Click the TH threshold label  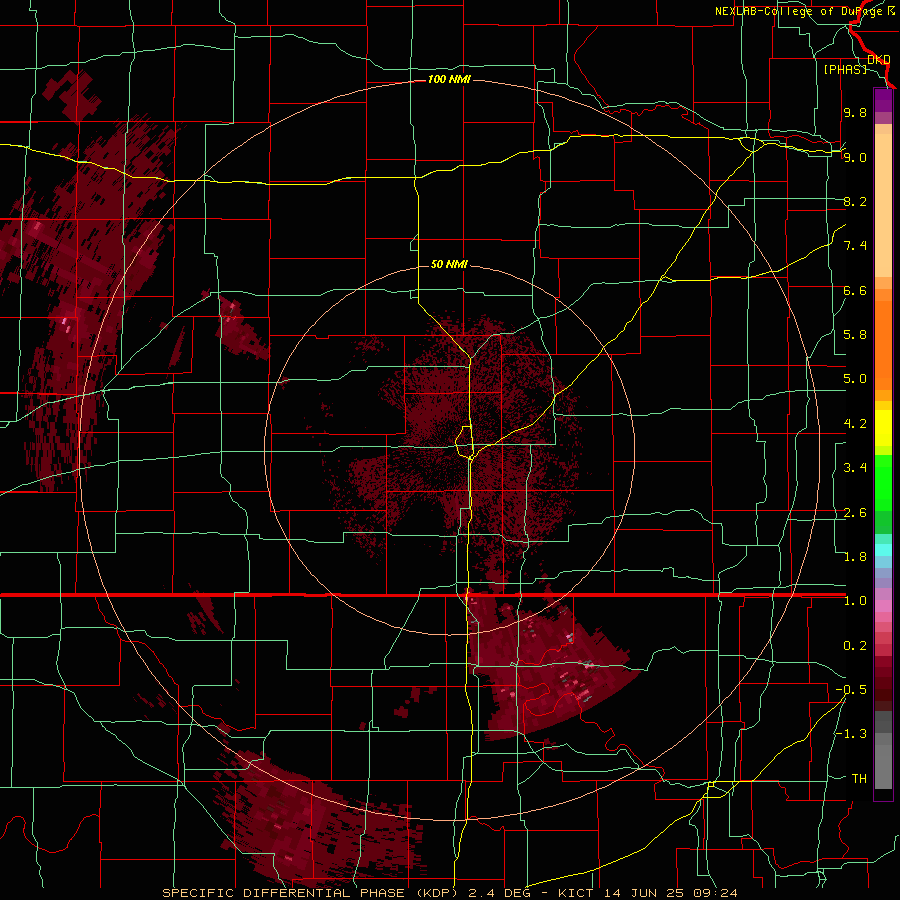859,779
